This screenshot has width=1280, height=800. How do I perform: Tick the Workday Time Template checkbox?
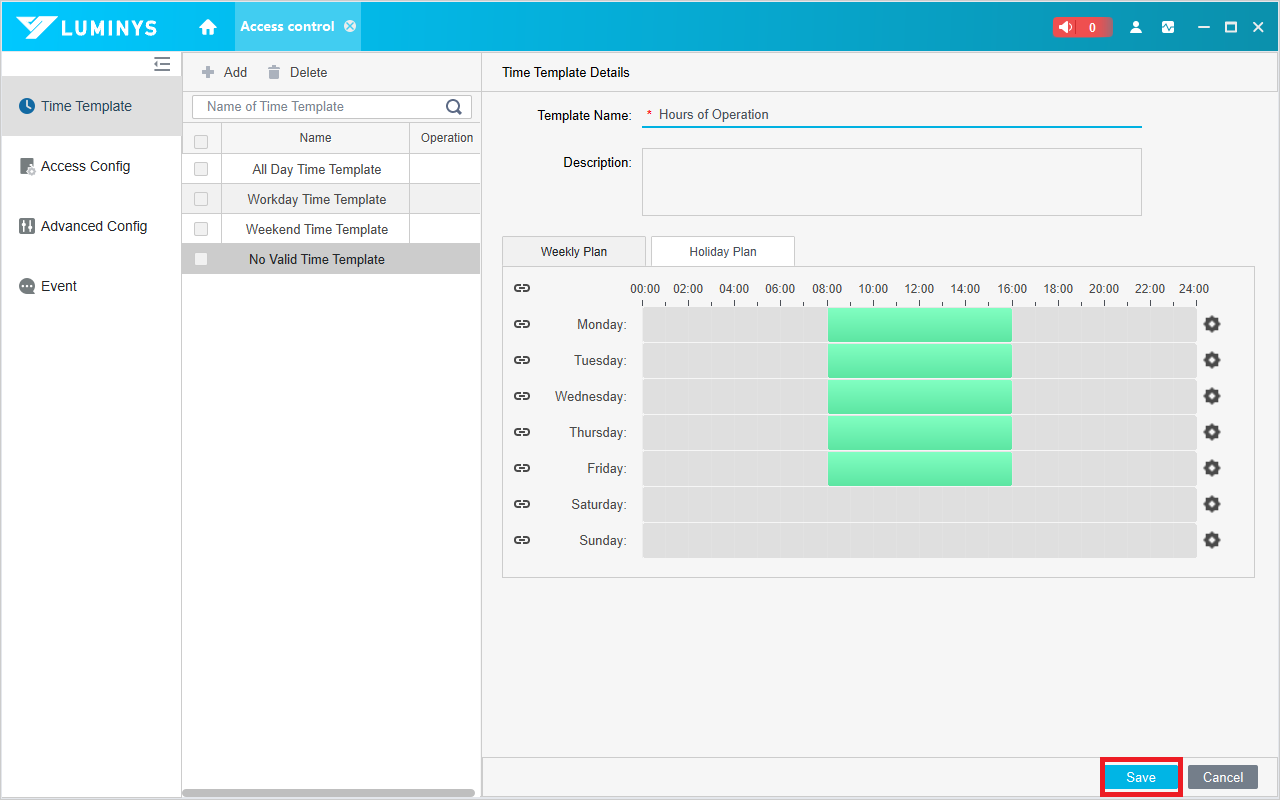201,199
